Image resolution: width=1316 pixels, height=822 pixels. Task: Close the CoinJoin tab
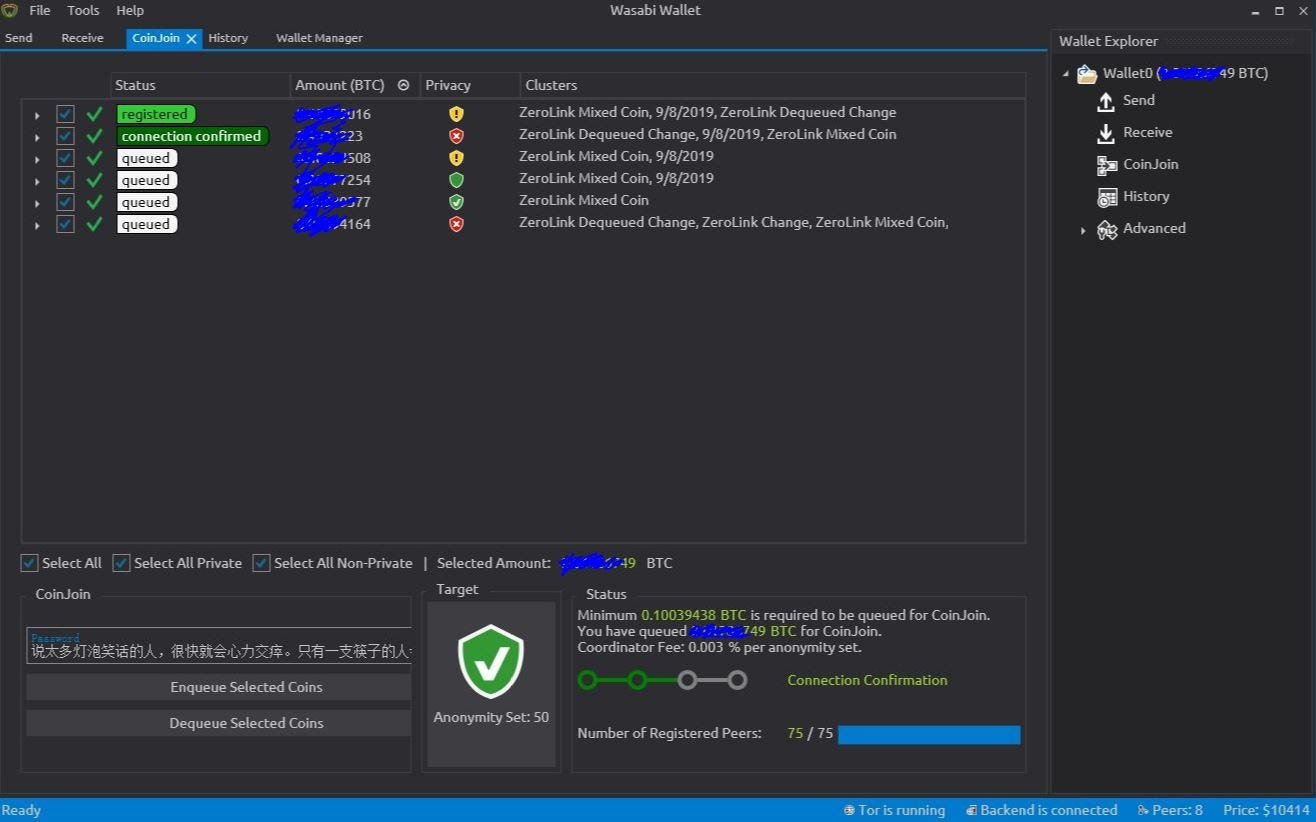coord(191,39)
